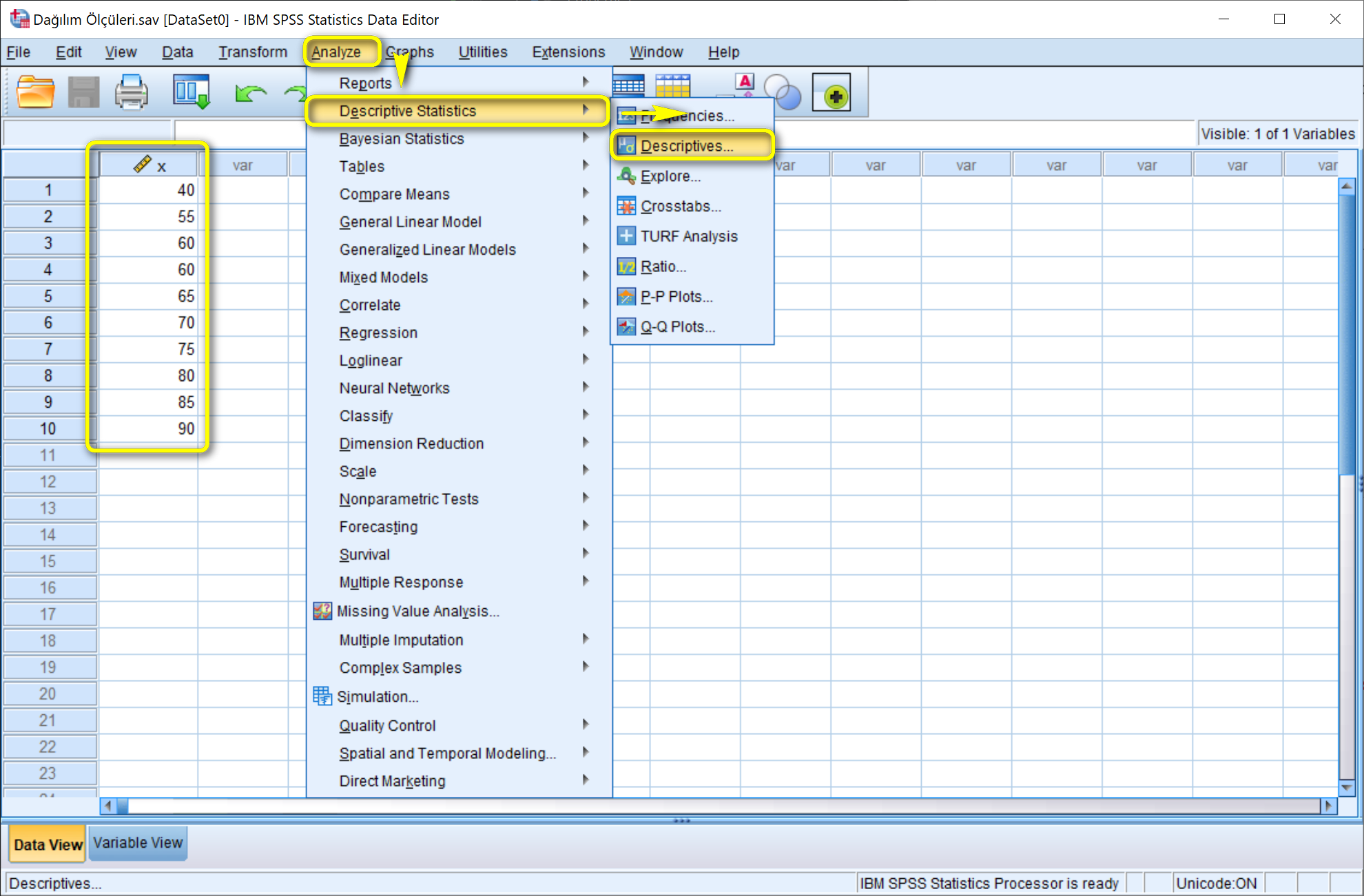The width and height of the screenshot is (1364, 896).
Task: Expand the Compare Means submenu
Action: click(394, 194)
